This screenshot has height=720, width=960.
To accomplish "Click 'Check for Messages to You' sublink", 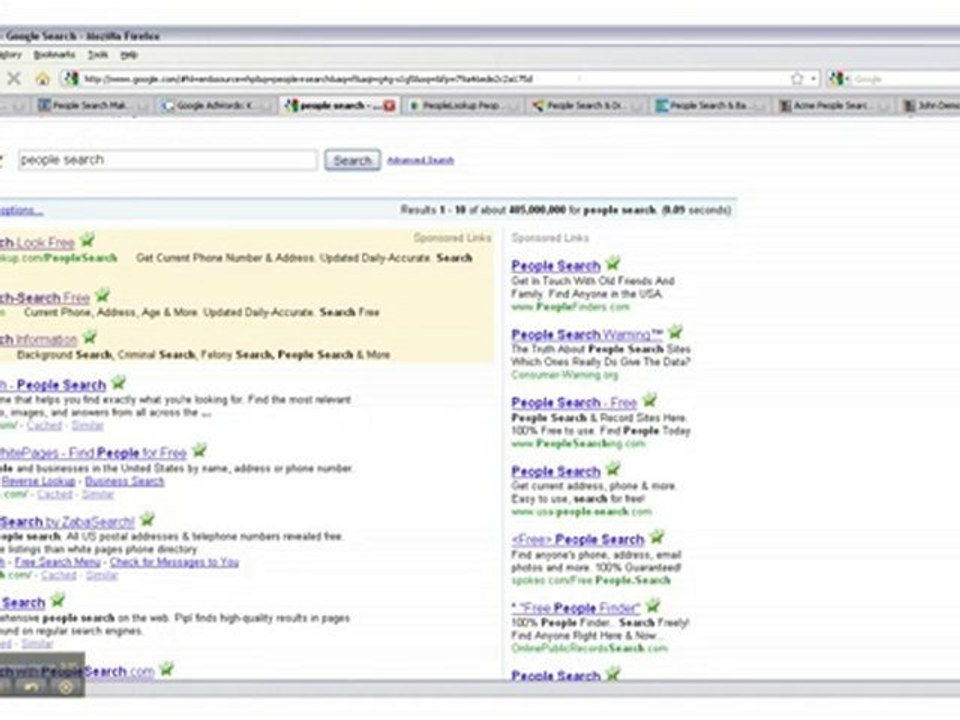I will [174, 562].
